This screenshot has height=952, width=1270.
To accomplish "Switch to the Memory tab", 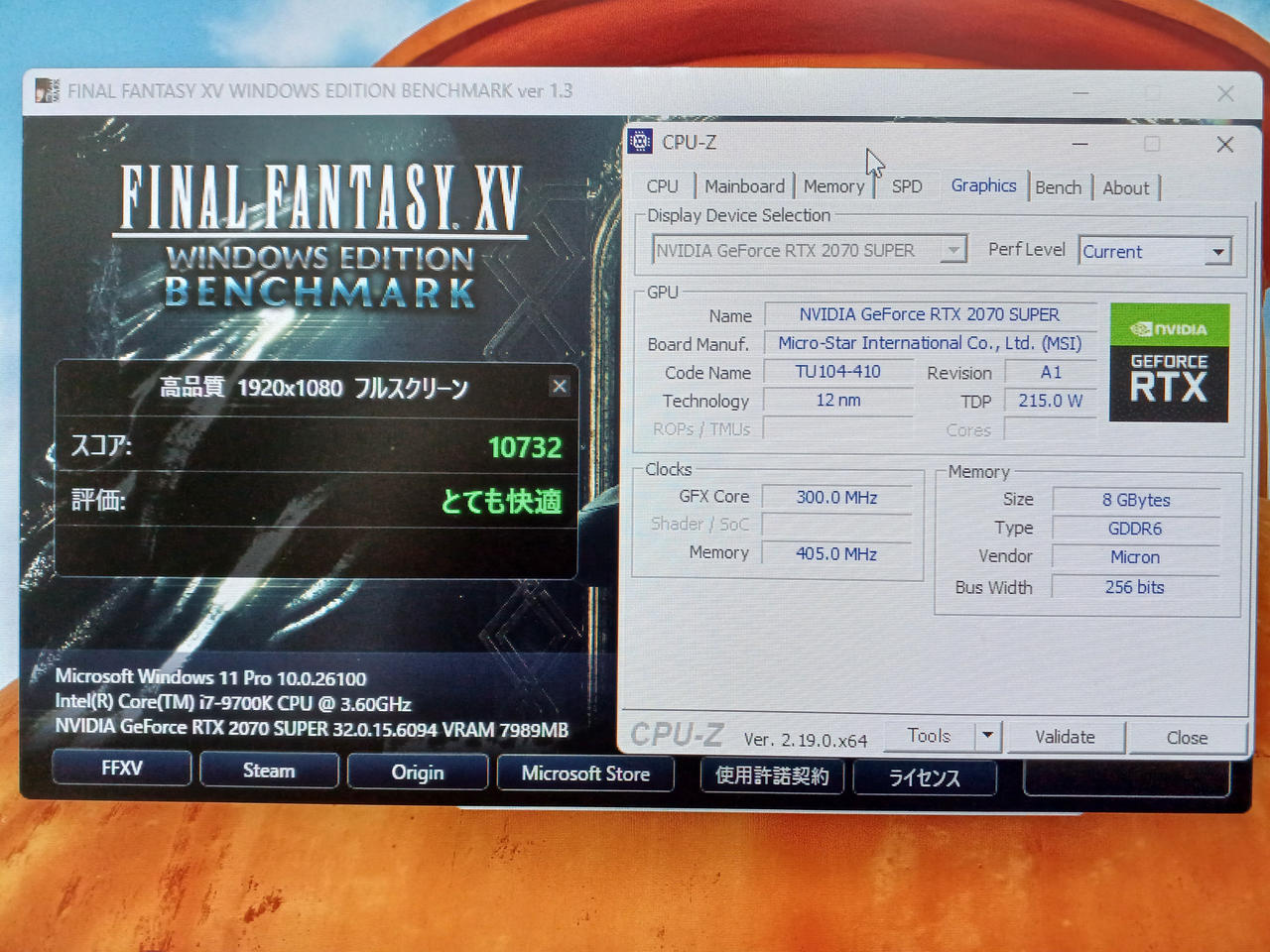I will [833, 186].
